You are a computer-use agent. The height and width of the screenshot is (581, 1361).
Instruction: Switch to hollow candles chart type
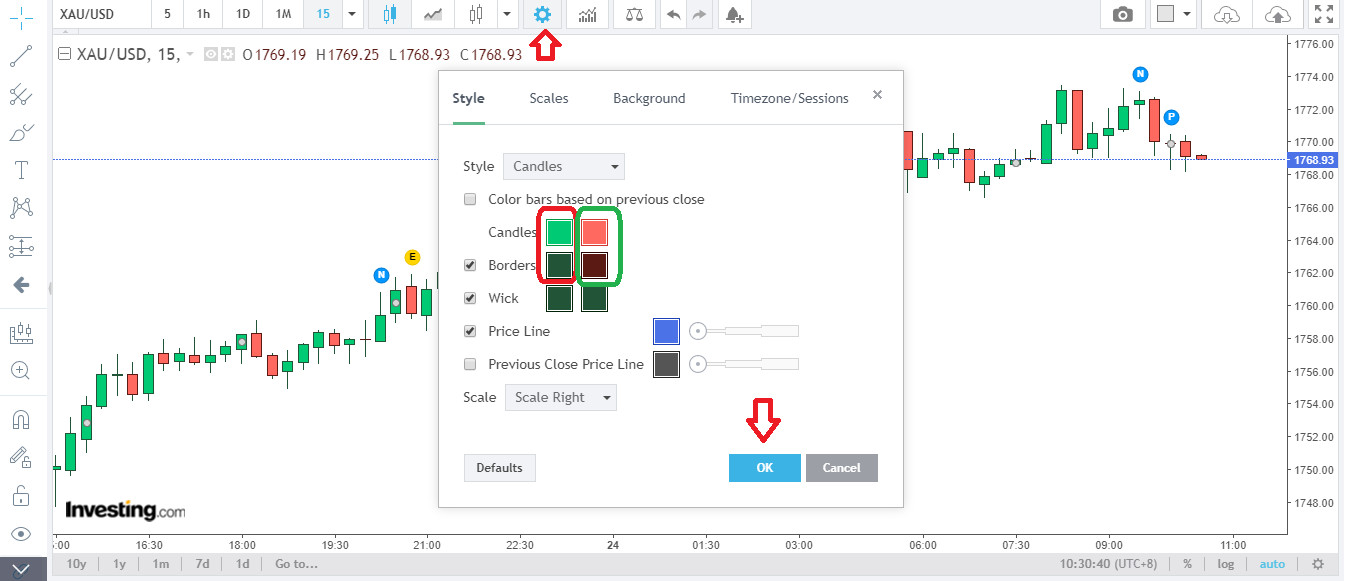point(475,14)
